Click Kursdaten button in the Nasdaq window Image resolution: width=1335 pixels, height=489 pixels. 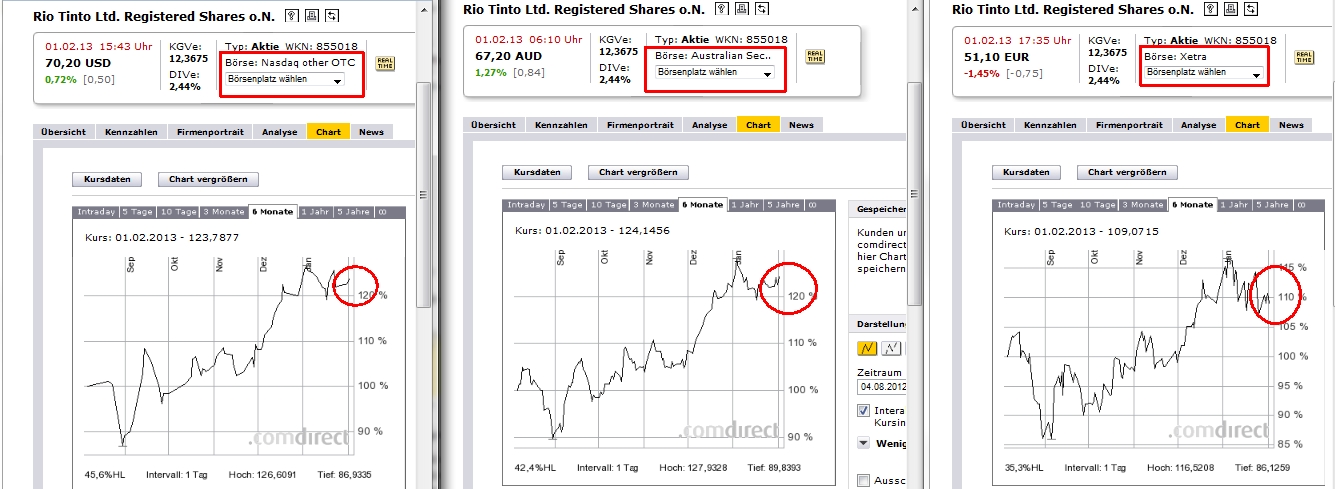[107, 180]
